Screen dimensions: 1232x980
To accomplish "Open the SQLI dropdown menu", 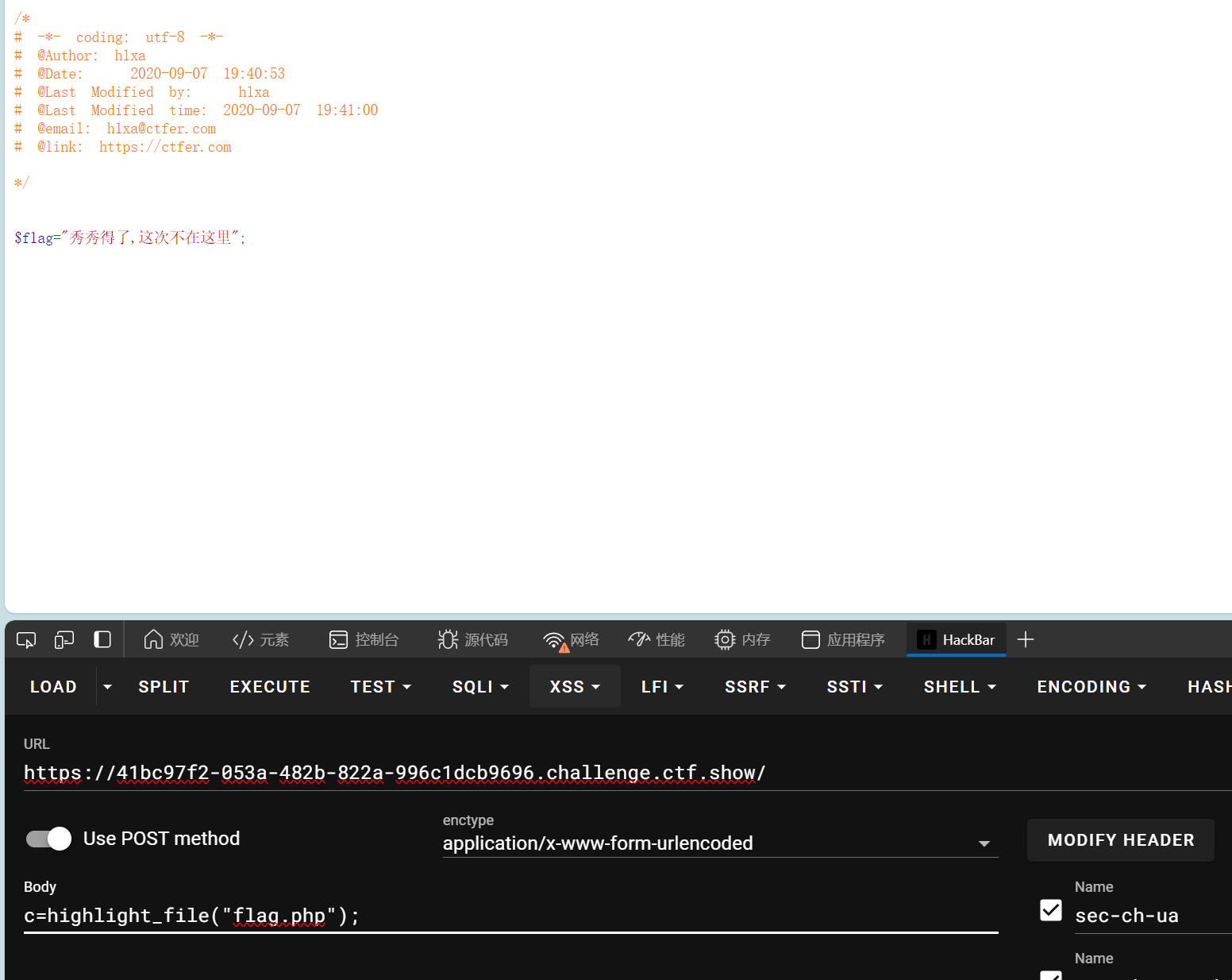I will (480, 687).
